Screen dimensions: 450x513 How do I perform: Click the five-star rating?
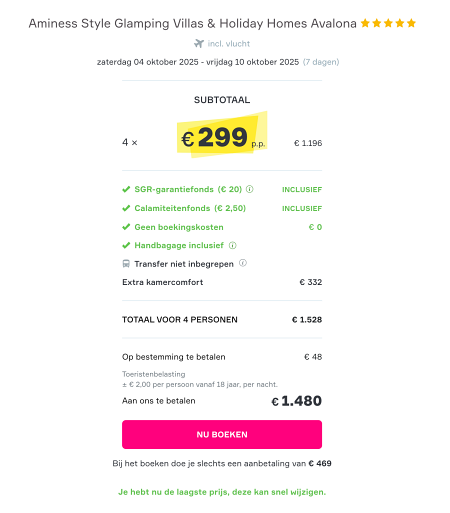click(388, 23)
